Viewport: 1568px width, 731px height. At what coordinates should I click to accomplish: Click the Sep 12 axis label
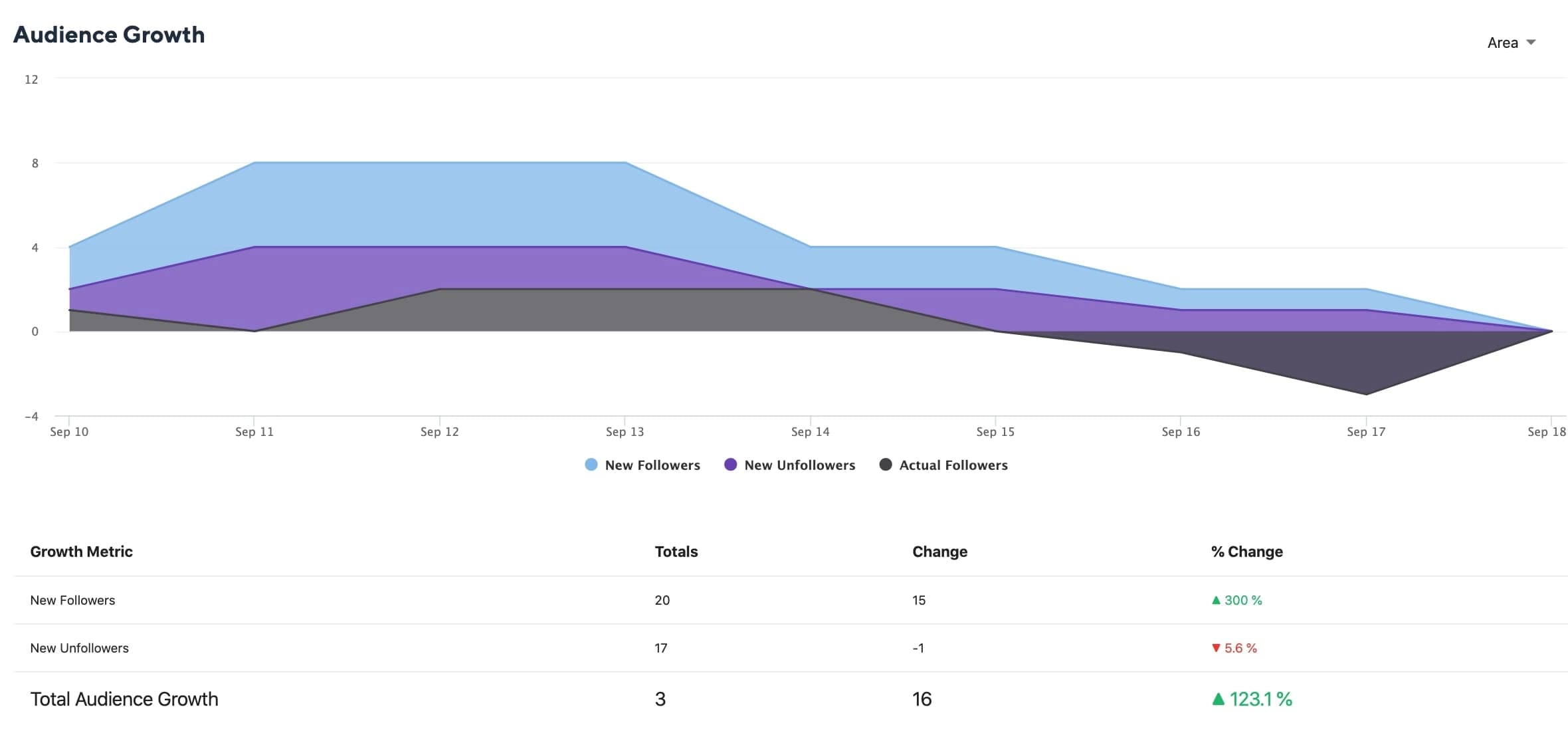440,432
